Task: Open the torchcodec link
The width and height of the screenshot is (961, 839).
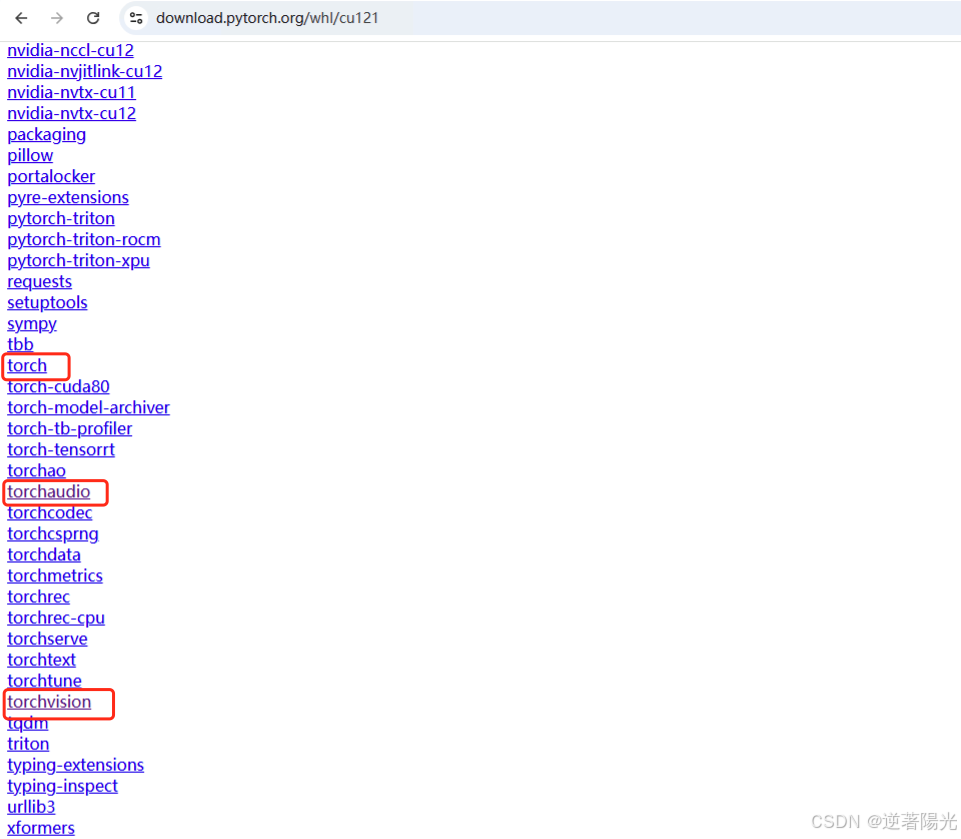Action: pyautogui.click(x=50, y=513)
